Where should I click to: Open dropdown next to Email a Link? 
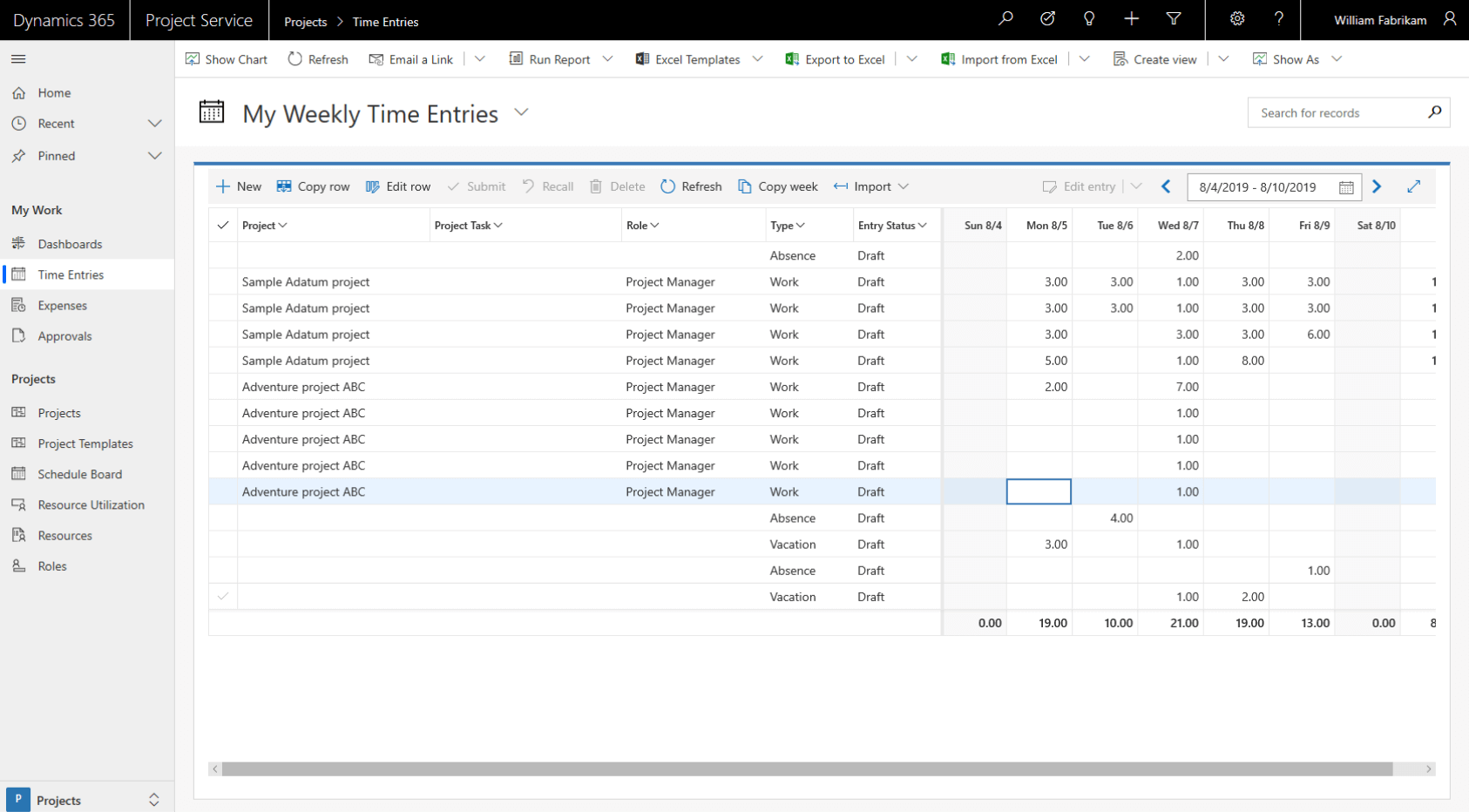click(480, 59)
